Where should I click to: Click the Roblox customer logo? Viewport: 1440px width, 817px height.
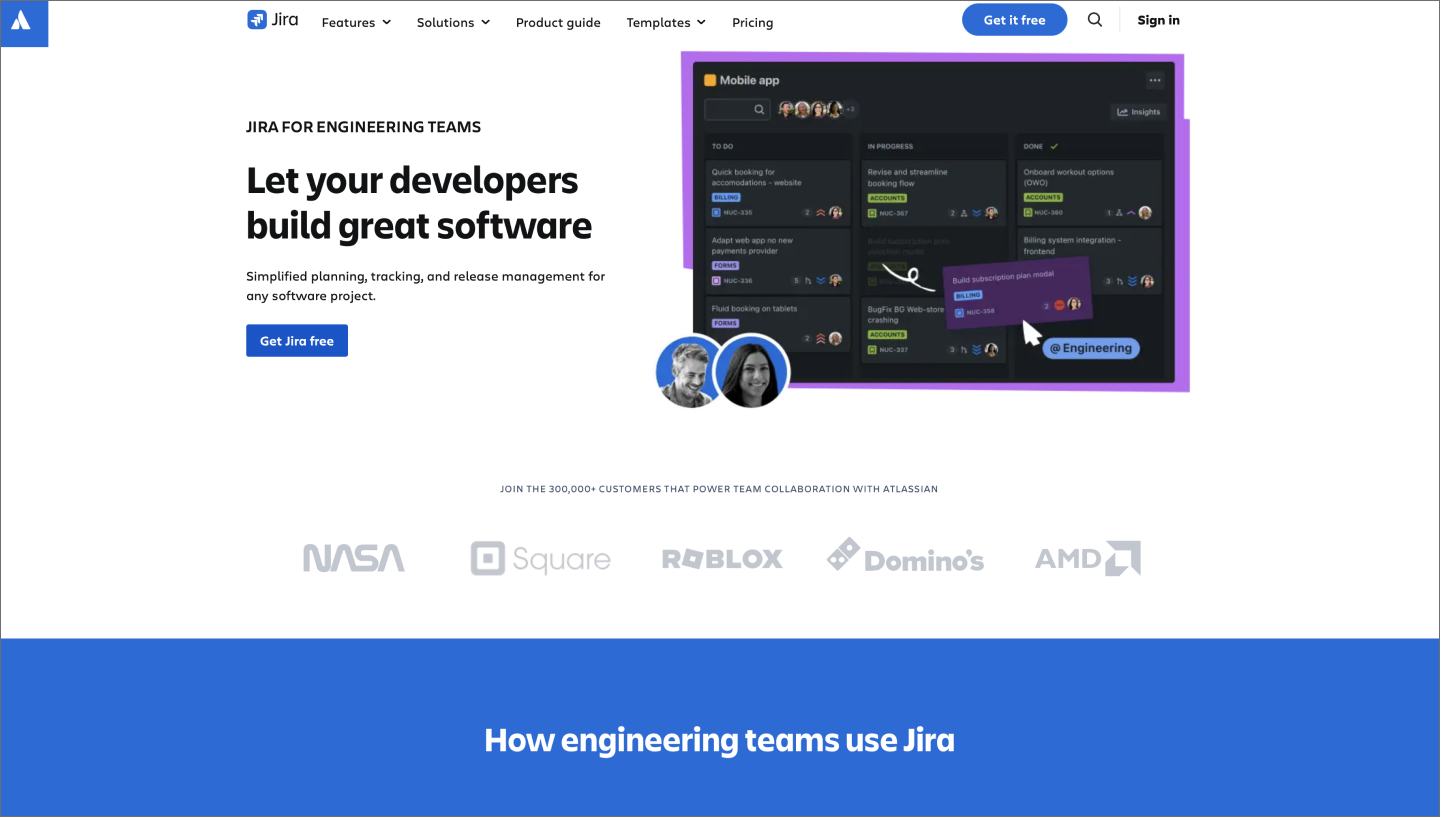tap(722, 559)
